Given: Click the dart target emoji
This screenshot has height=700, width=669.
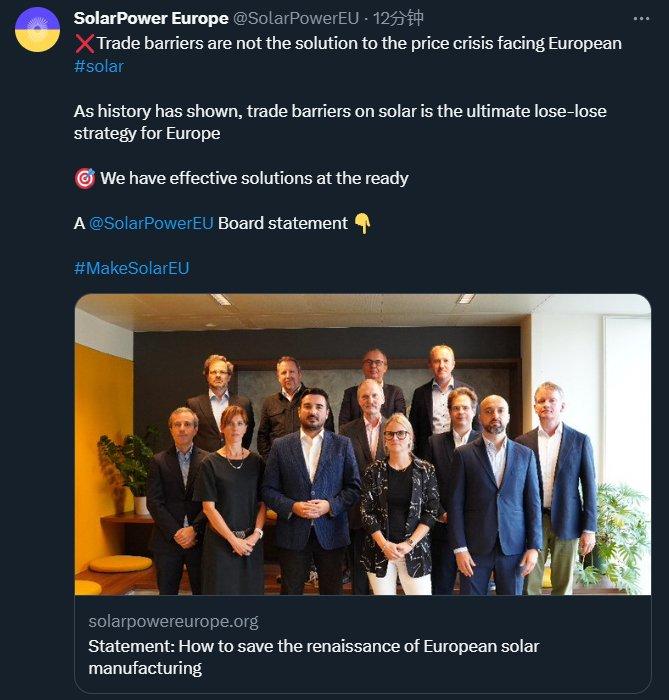Looking at the screenshot, I should (85, 178).
